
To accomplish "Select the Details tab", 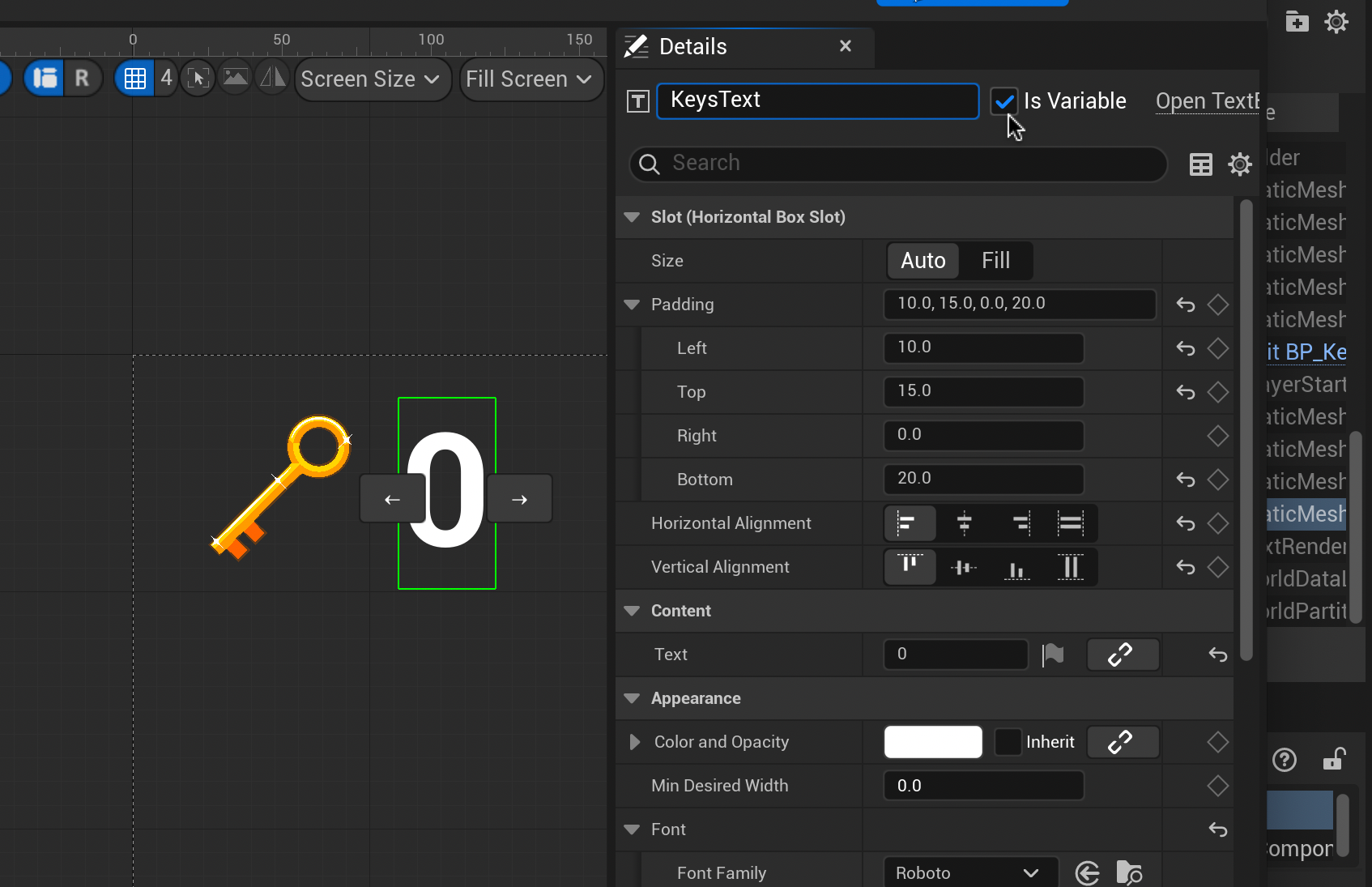I will tap(692, 47).
